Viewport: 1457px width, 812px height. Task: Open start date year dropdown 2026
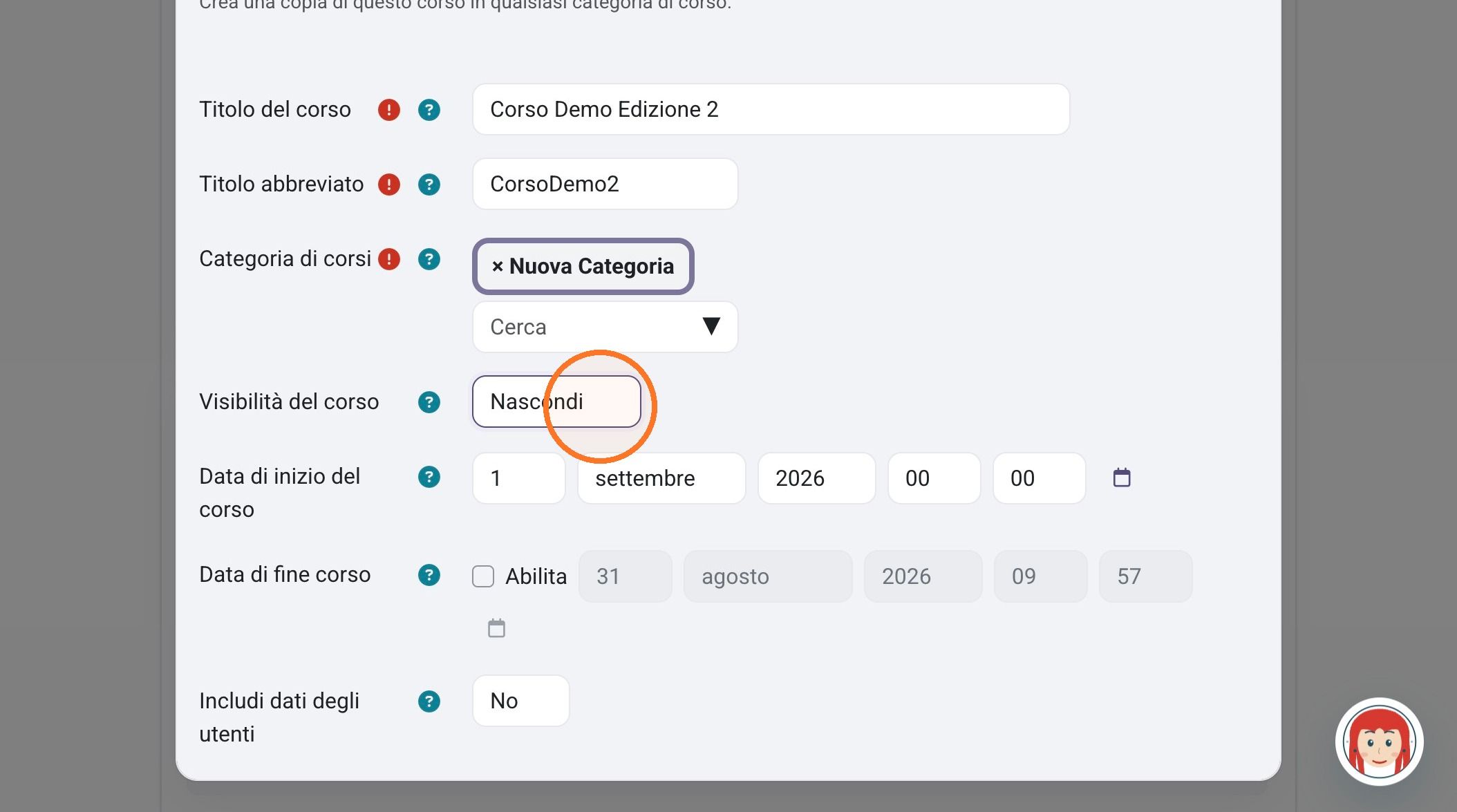coord(816,478)
